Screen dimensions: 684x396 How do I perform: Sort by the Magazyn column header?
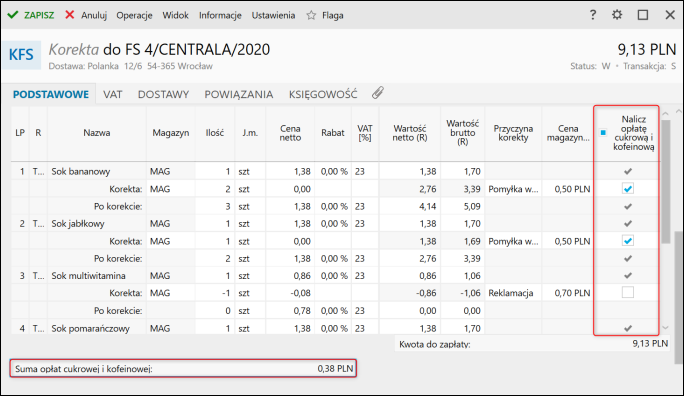click(171, 133)
